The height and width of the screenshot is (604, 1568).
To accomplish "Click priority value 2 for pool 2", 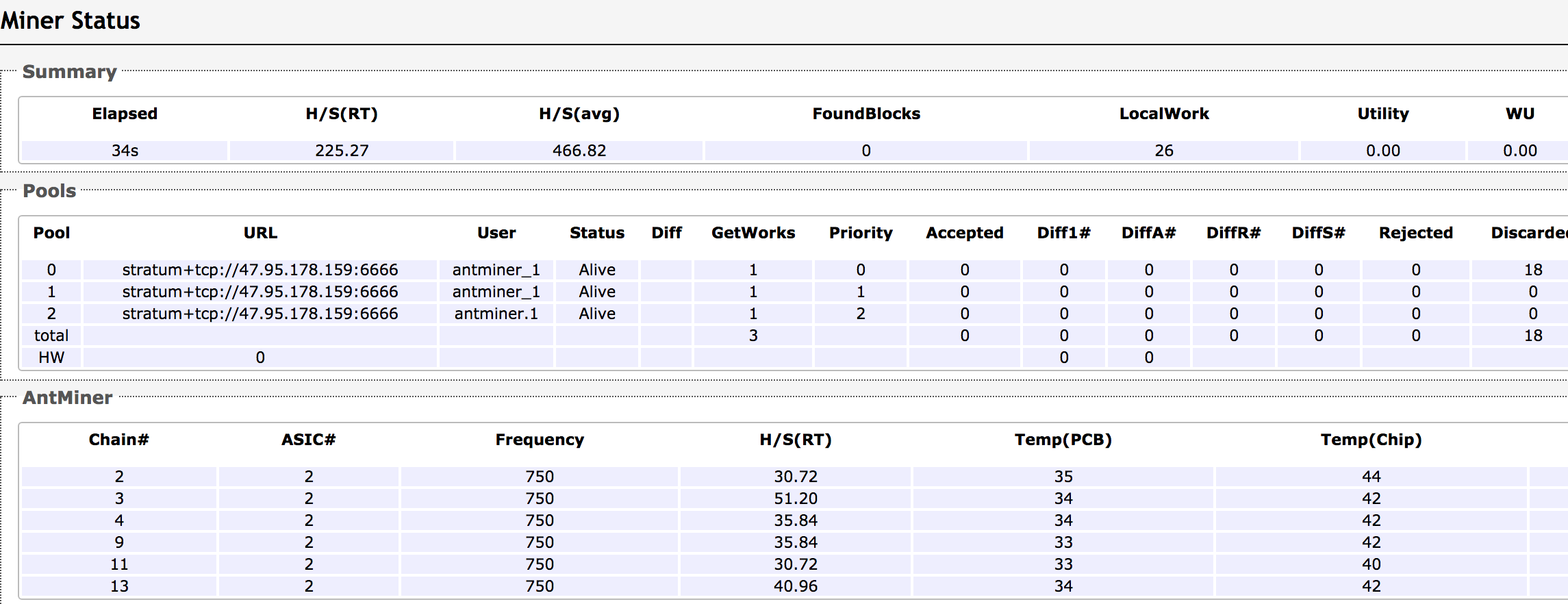I will pos(861,314).
